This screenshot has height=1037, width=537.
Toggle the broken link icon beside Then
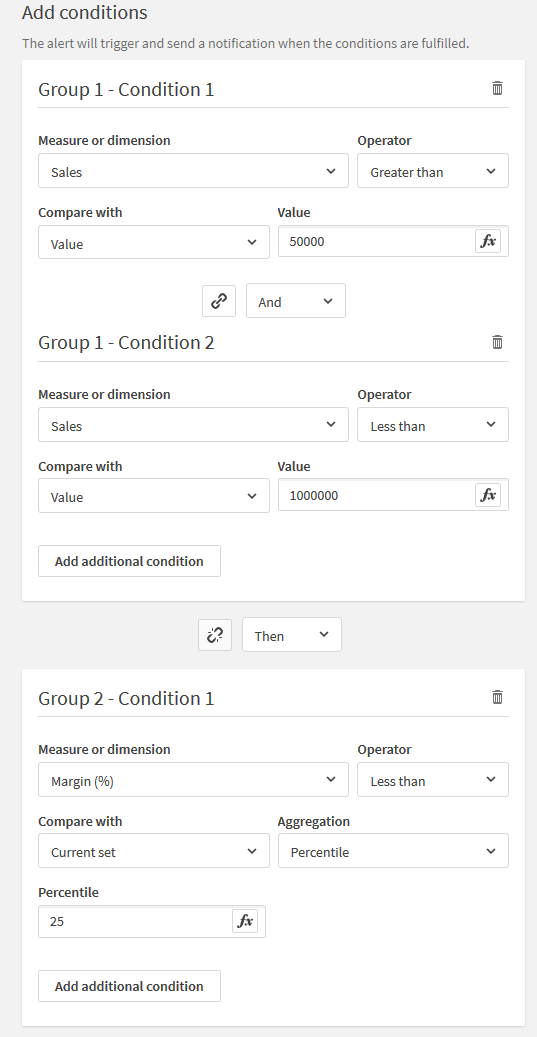[215, 636]
